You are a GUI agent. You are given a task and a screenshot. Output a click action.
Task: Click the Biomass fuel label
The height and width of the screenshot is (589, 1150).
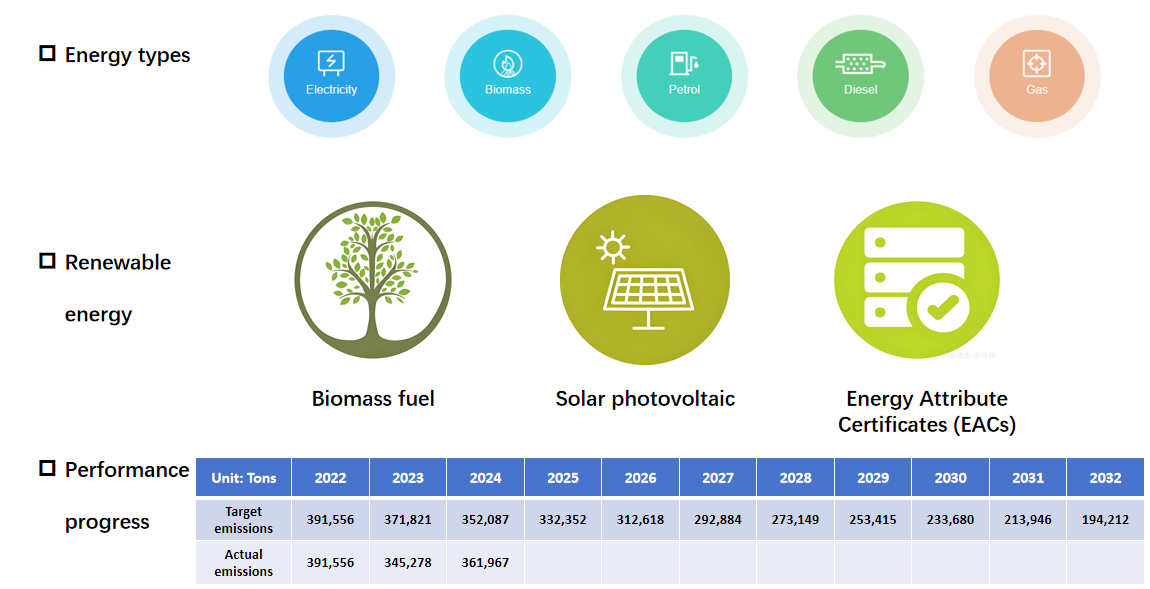[373, 399]
